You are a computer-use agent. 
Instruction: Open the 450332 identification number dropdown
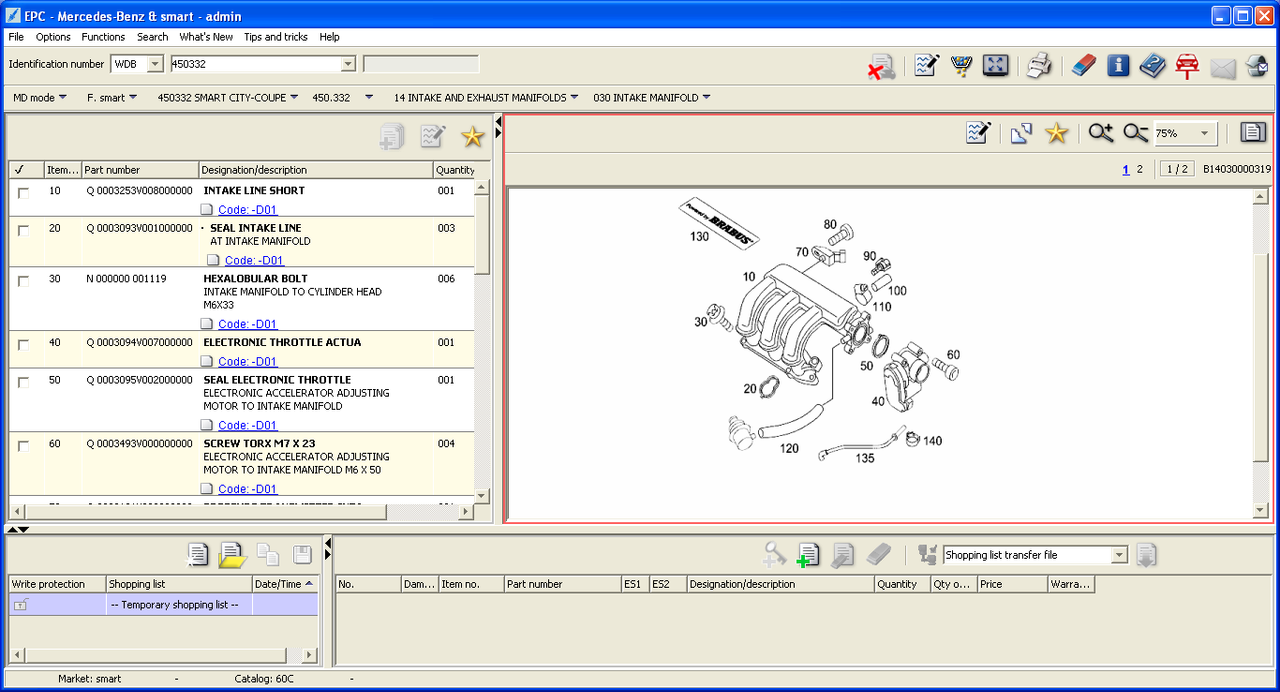(348, 64)
